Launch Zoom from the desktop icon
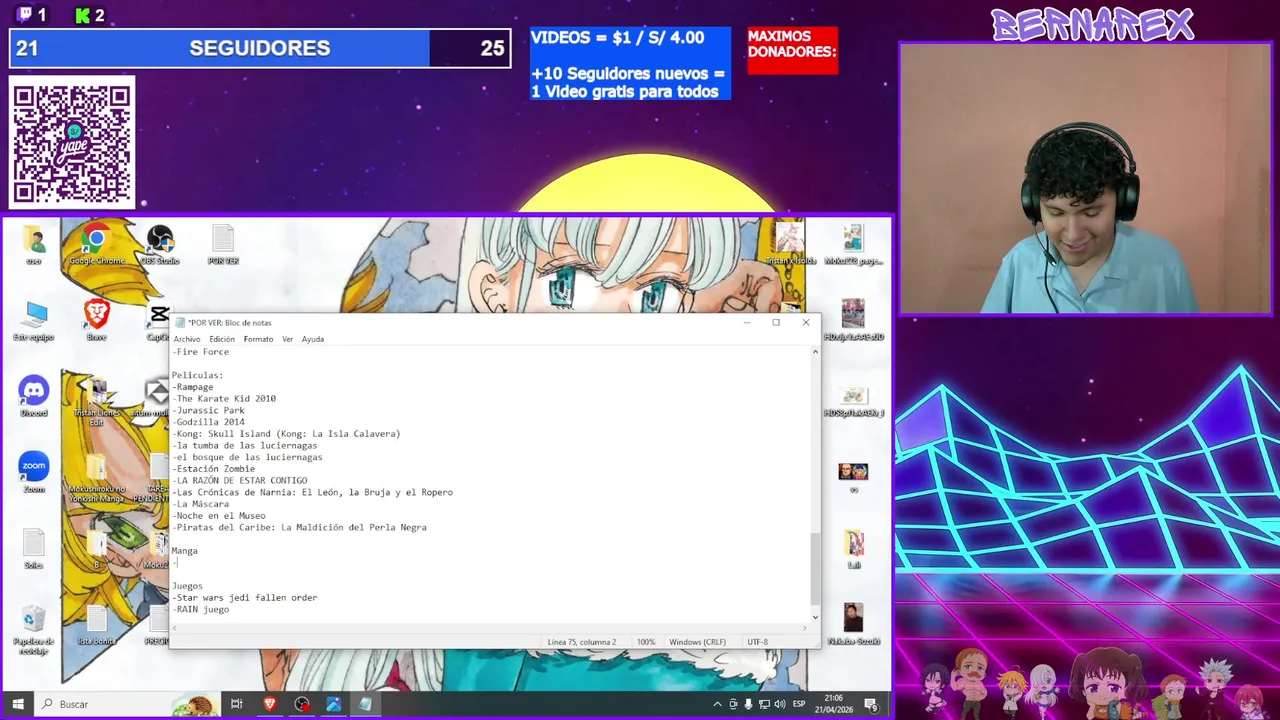Image resolution: width=1280 pixels, height=720 pixels. tap(34, 472)
